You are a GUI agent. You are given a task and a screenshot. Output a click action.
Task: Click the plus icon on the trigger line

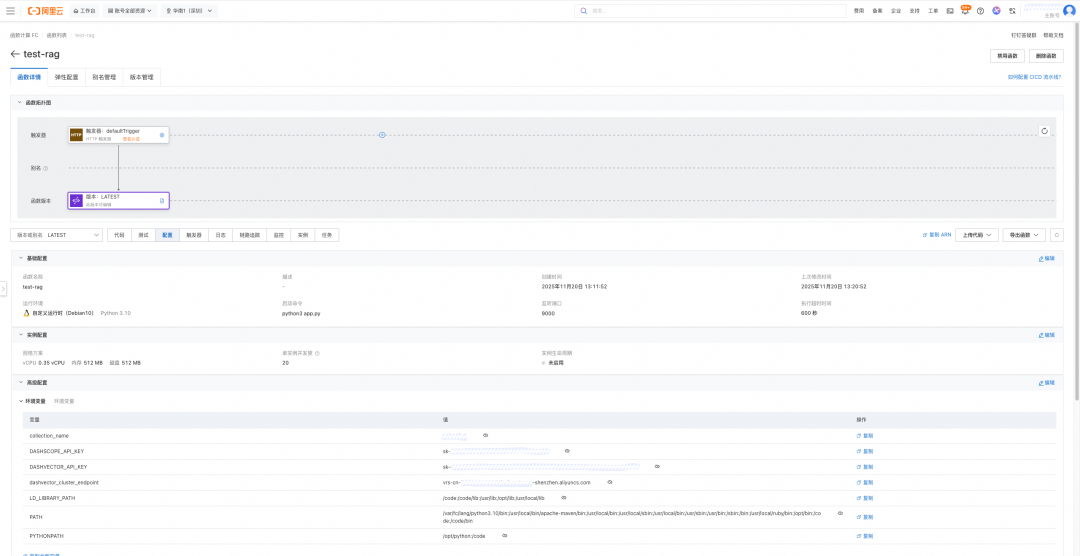click(382, 134)
